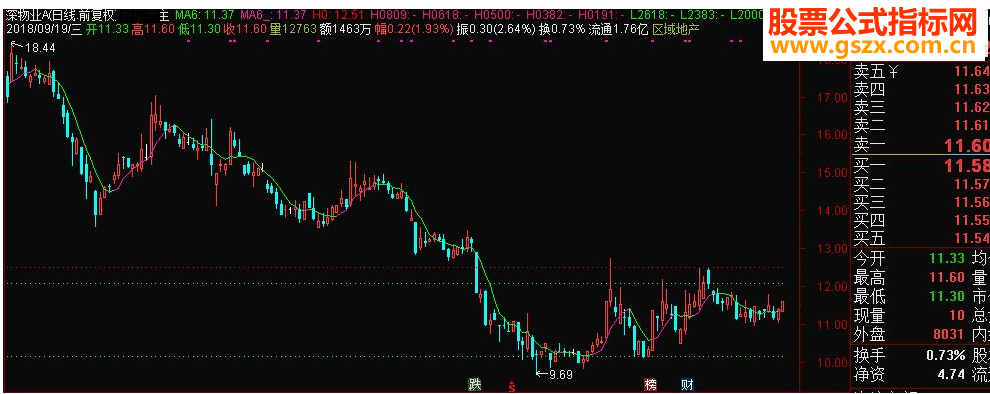Open the blue 财 financial marker icon
Viewport: 990px width, 394px height.
pyautogui.click(x=688, y=384)
